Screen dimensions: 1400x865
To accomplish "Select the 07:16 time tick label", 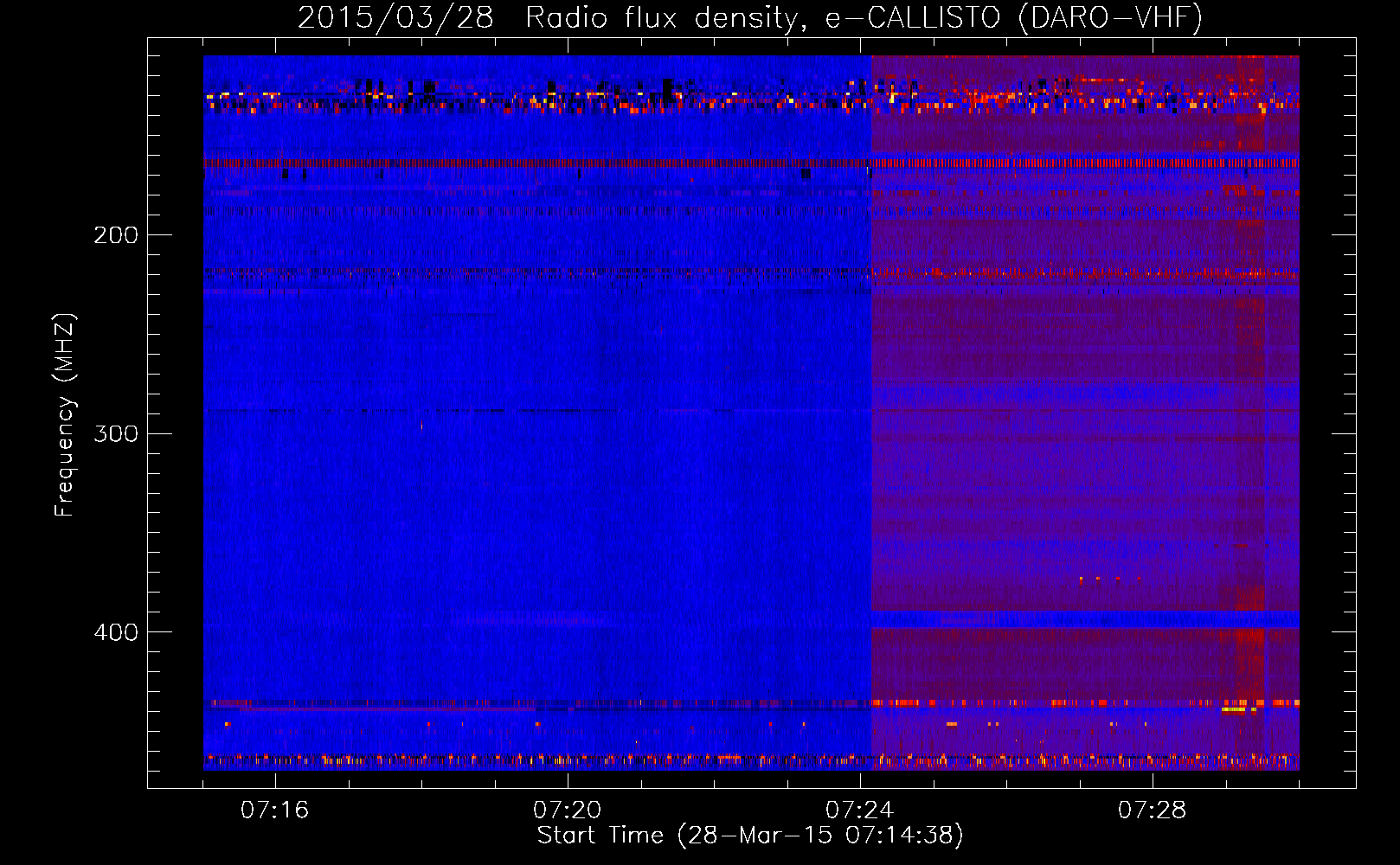I will pyautogui.click(x=275, y=811).
